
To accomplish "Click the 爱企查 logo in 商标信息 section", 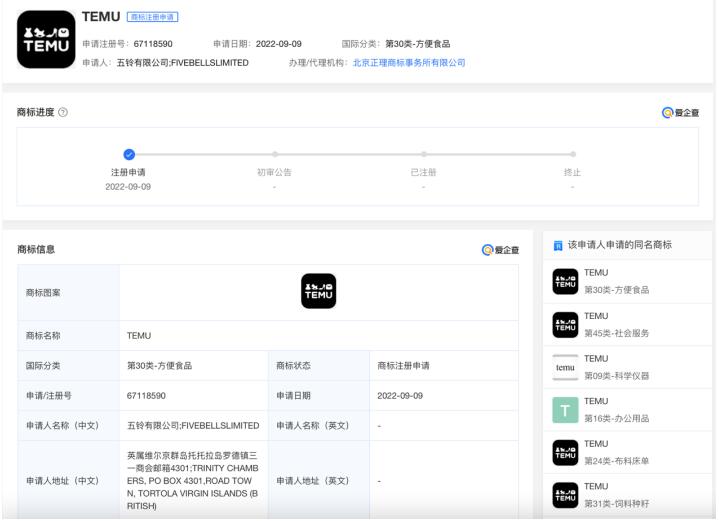I will coord(500,249).
